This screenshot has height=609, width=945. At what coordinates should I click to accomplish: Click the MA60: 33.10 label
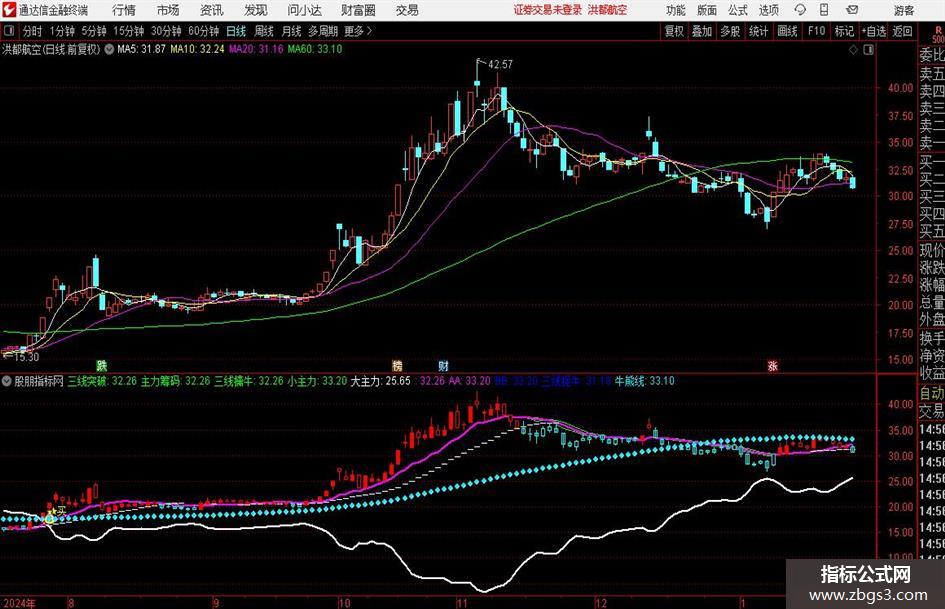click(315, 49)
